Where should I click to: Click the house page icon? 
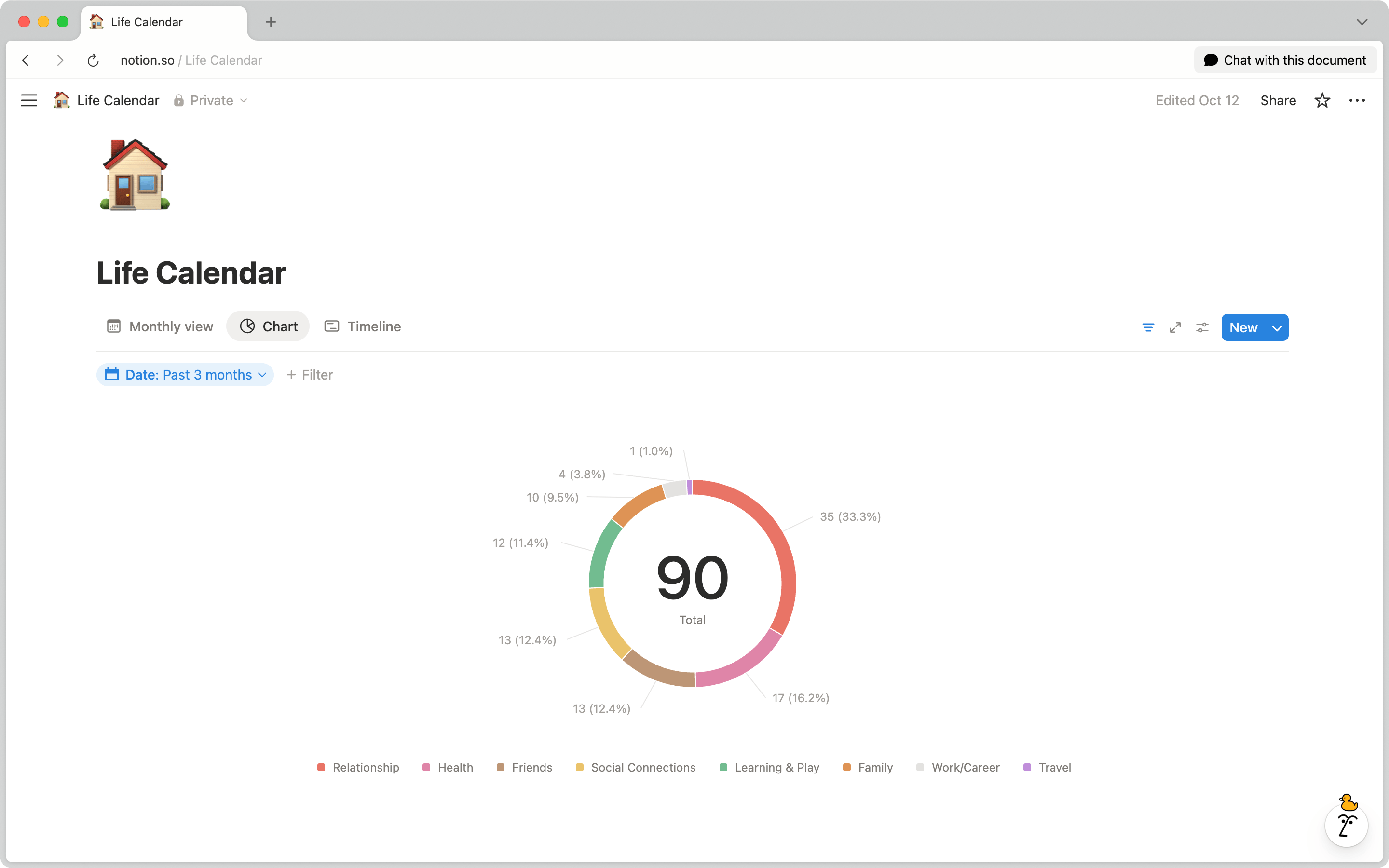(135, 175)
